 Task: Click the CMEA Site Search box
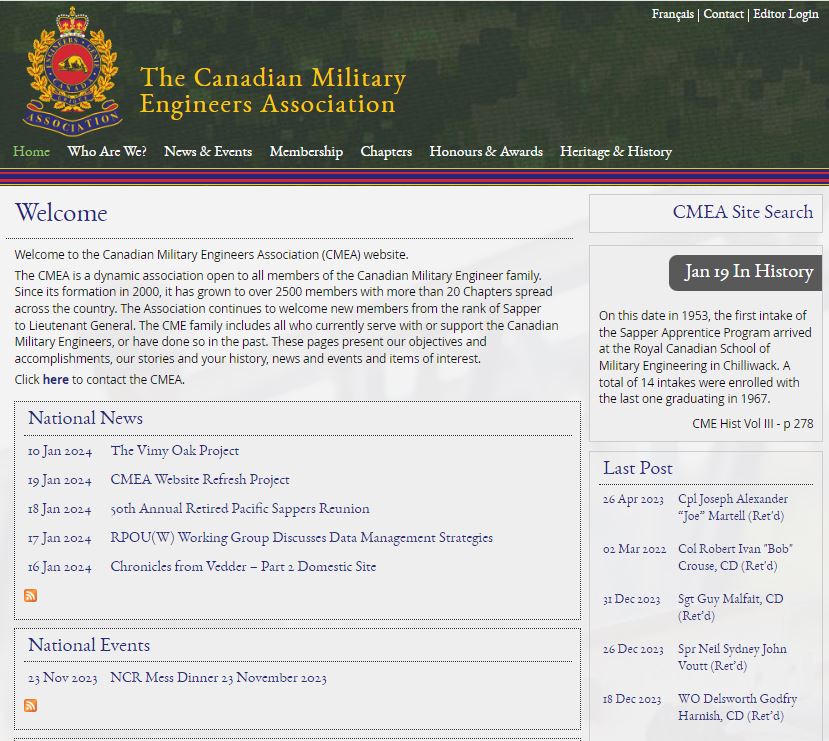(708, 213)
